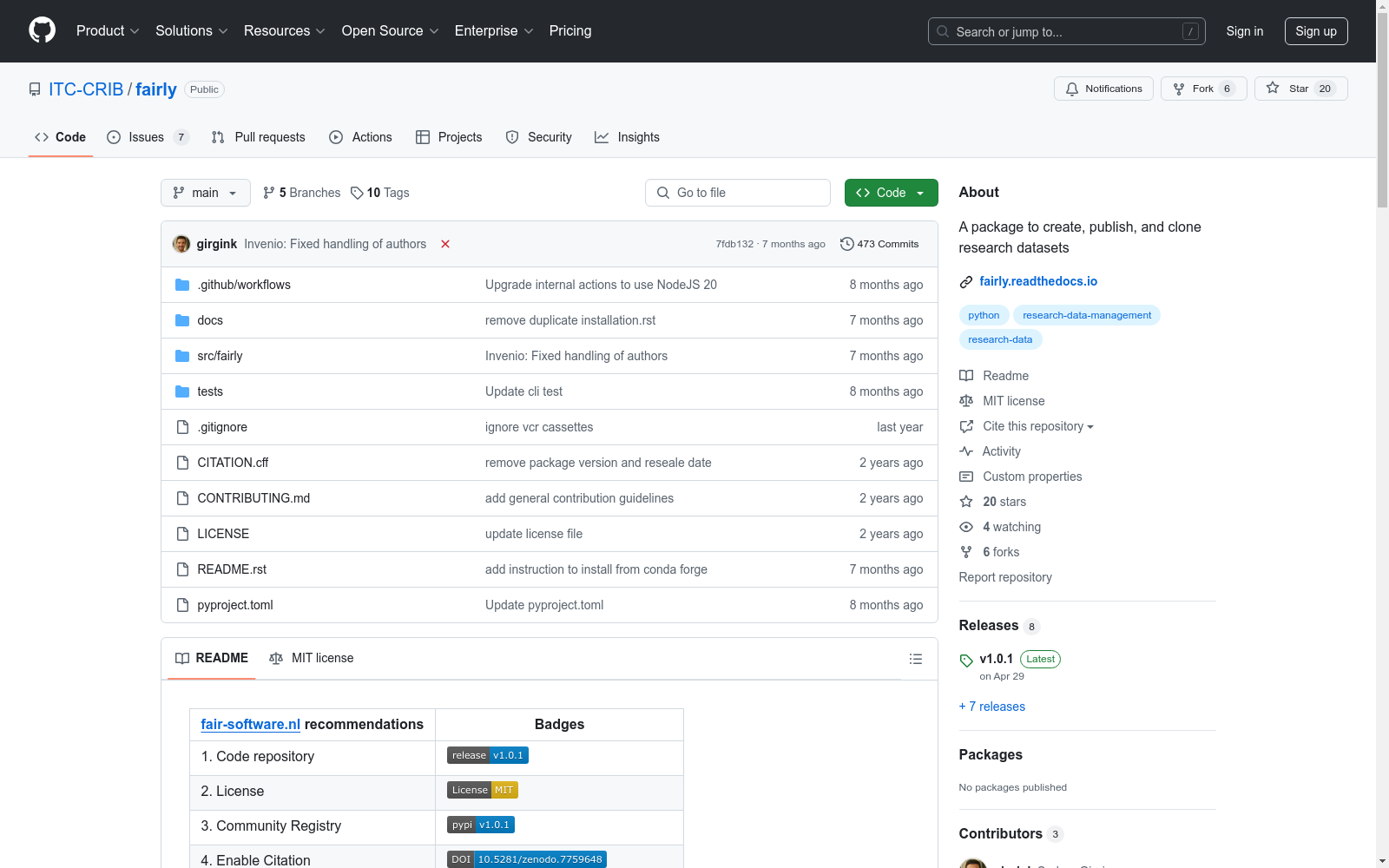This screenshot has width=1389, height=868.
Task: Switch to the Actions tab
Action: coord(360,137)
